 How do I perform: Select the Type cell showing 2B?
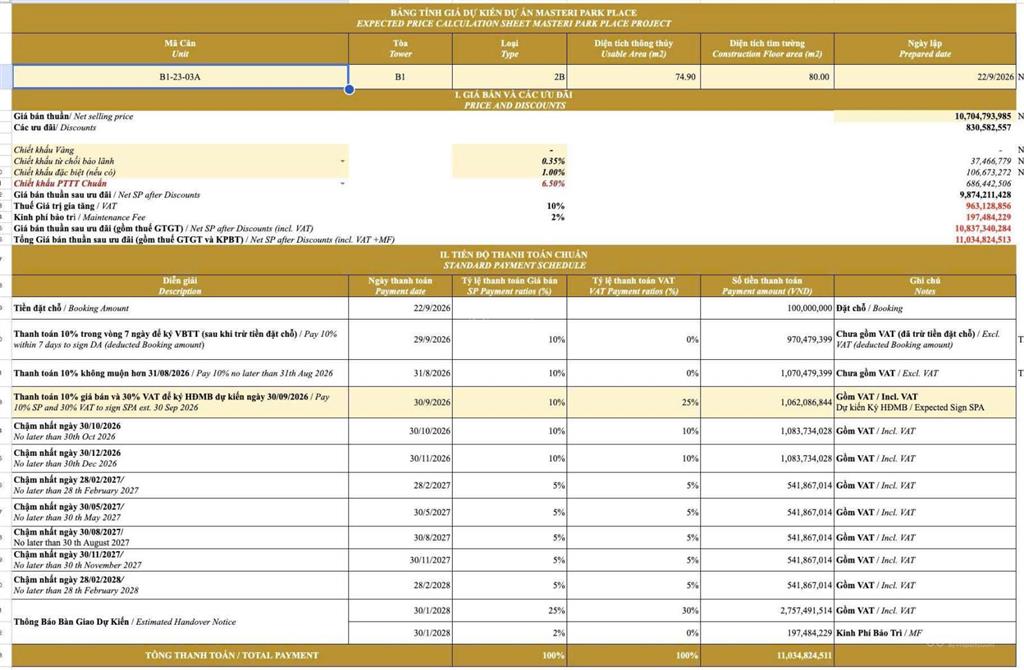pos(509,76)
